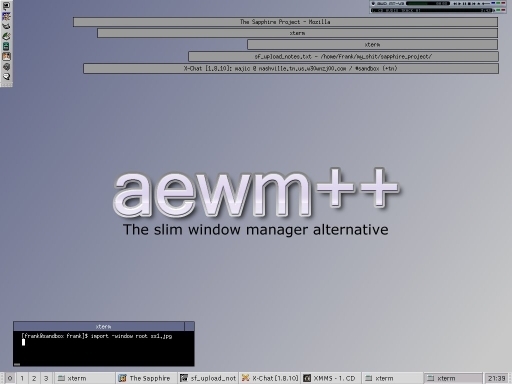This screenshot has width=512, height=384.
Task: Switch to workspace 0 in the pager
Action: pos(10,378)
